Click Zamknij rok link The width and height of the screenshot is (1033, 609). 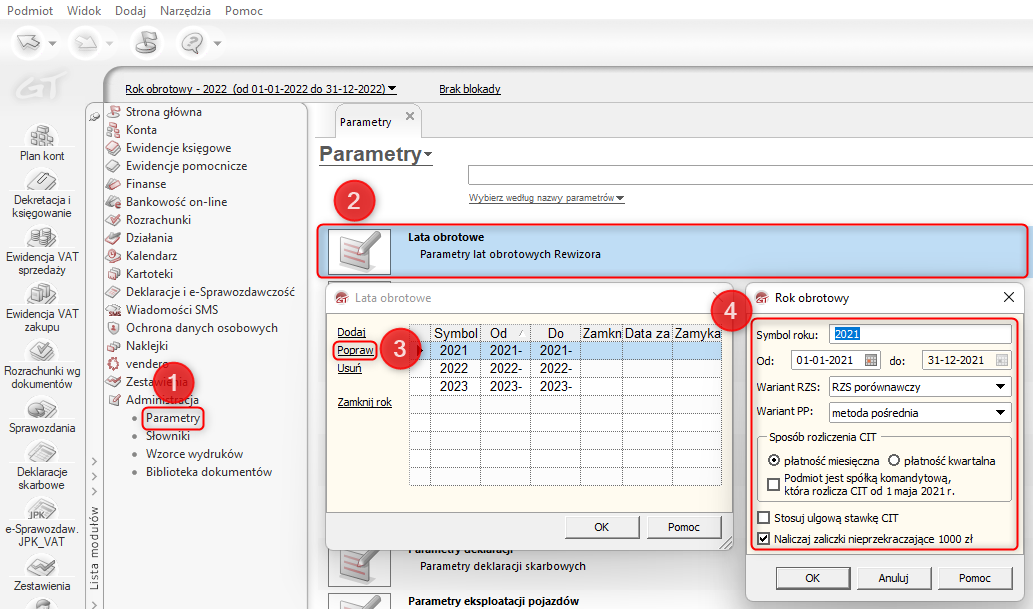click(364, 402)
